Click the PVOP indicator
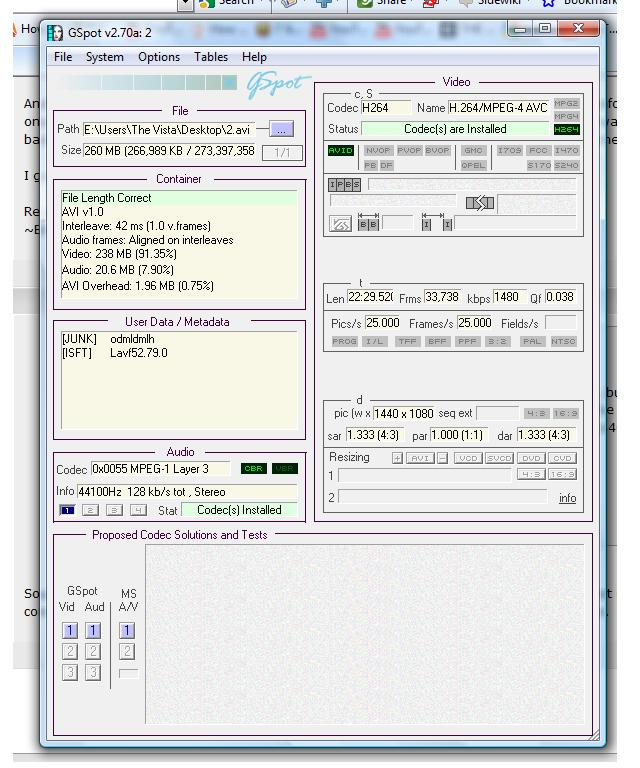This screenshot has width=640, height=768. 409,150
